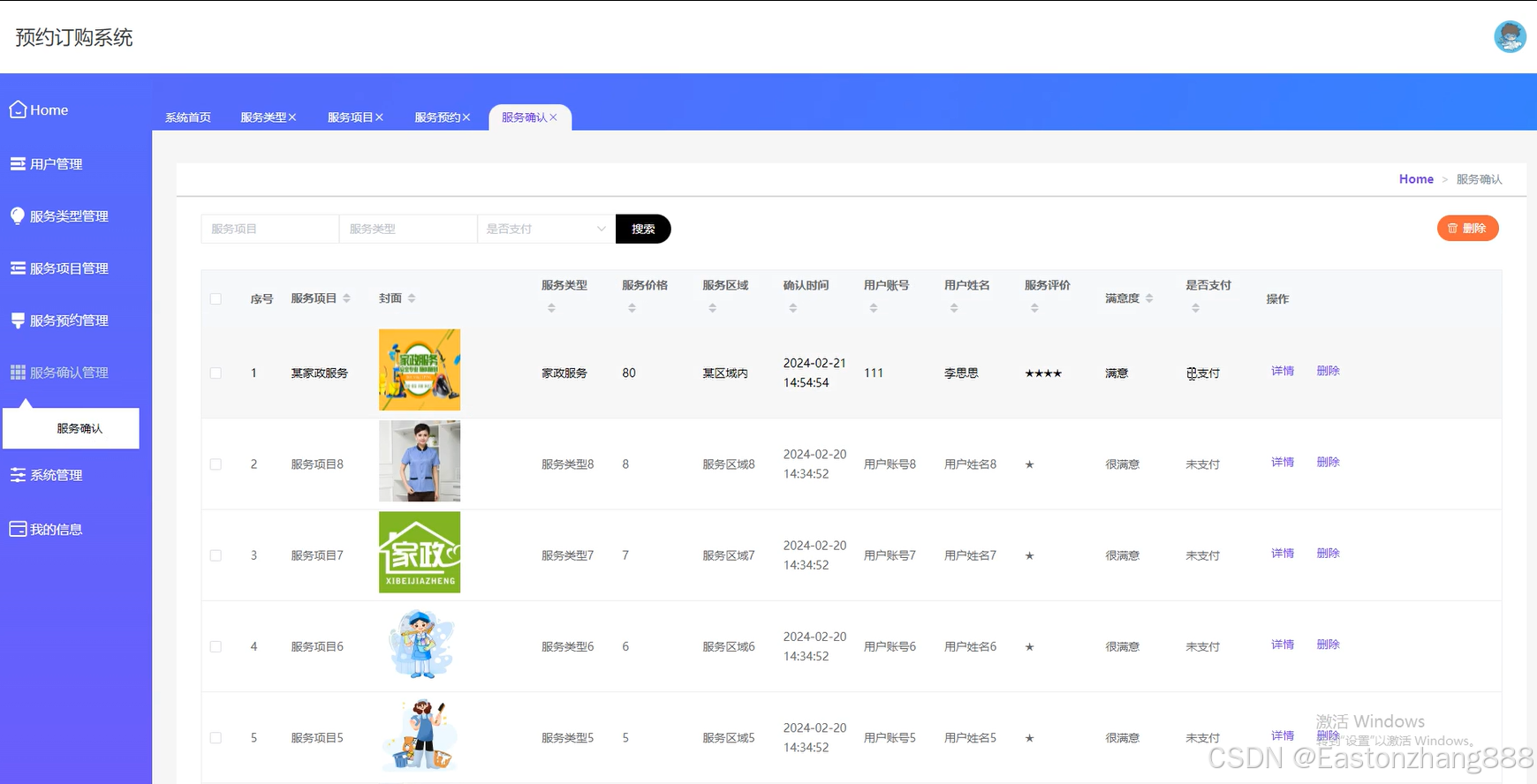The height and width of the screenshot is (784, 1537).
Task: Select the 服务确认 submenu item
Action: pos(72,428)
